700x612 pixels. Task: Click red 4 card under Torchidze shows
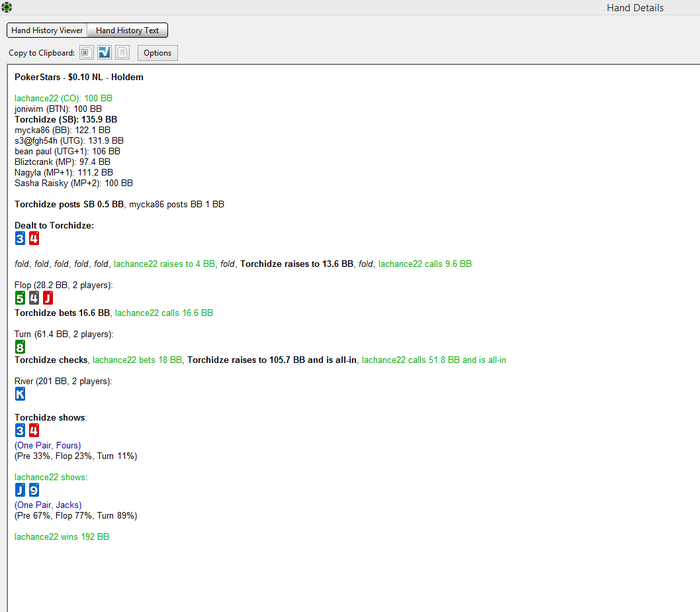[34, 431]
